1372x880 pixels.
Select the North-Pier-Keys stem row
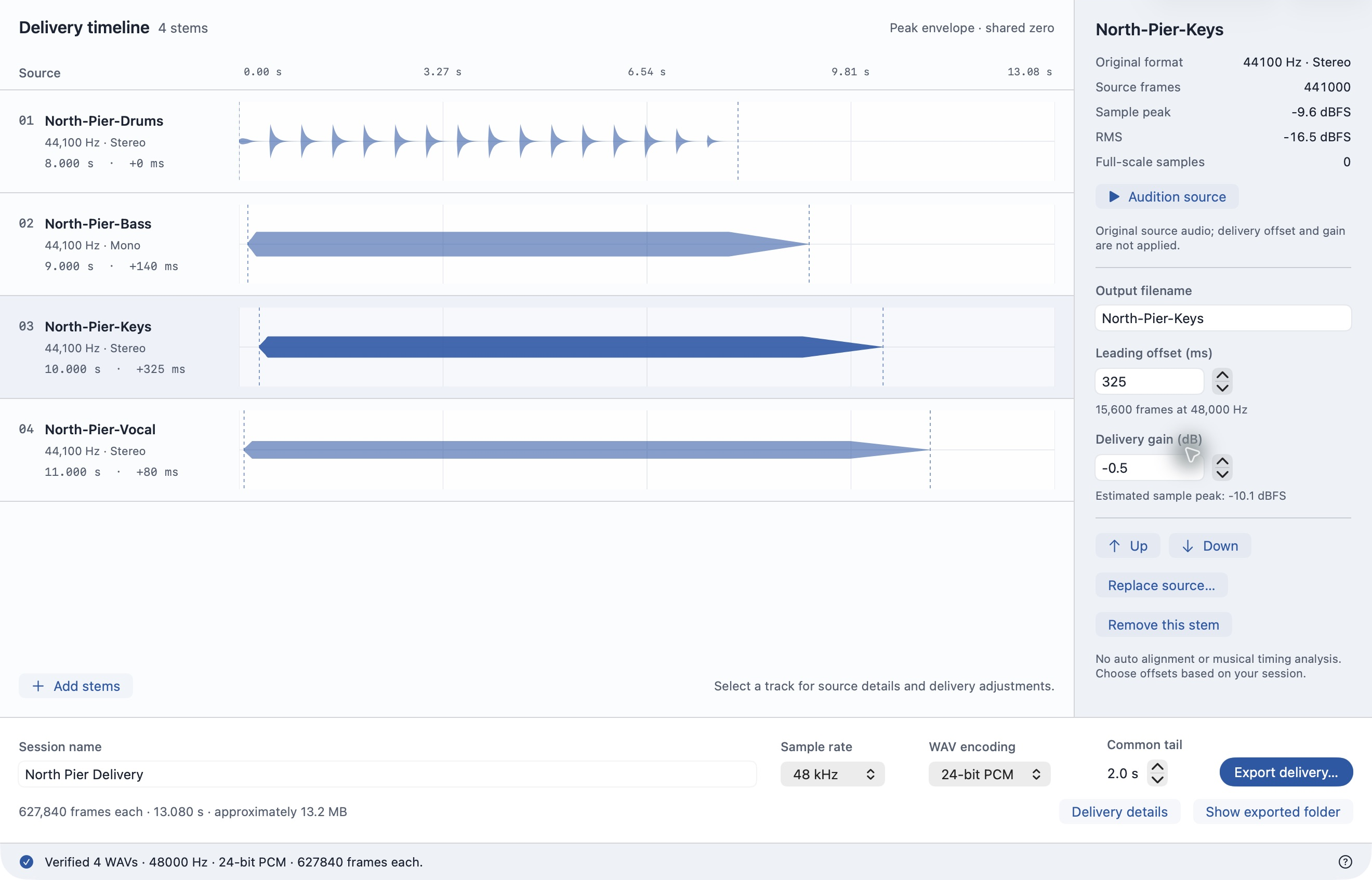536,347
